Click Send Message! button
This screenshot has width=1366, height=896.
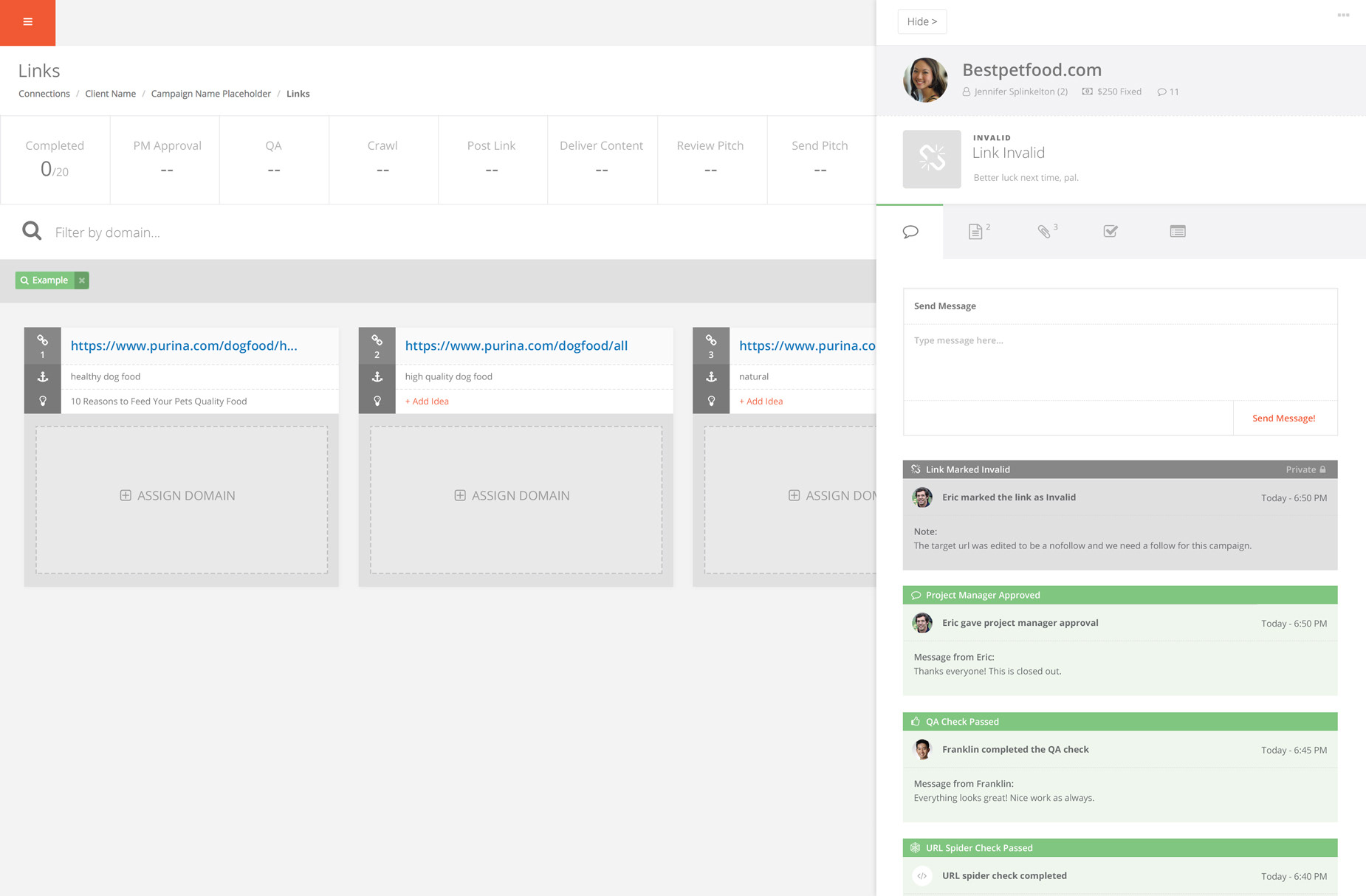click(1284, 418)
